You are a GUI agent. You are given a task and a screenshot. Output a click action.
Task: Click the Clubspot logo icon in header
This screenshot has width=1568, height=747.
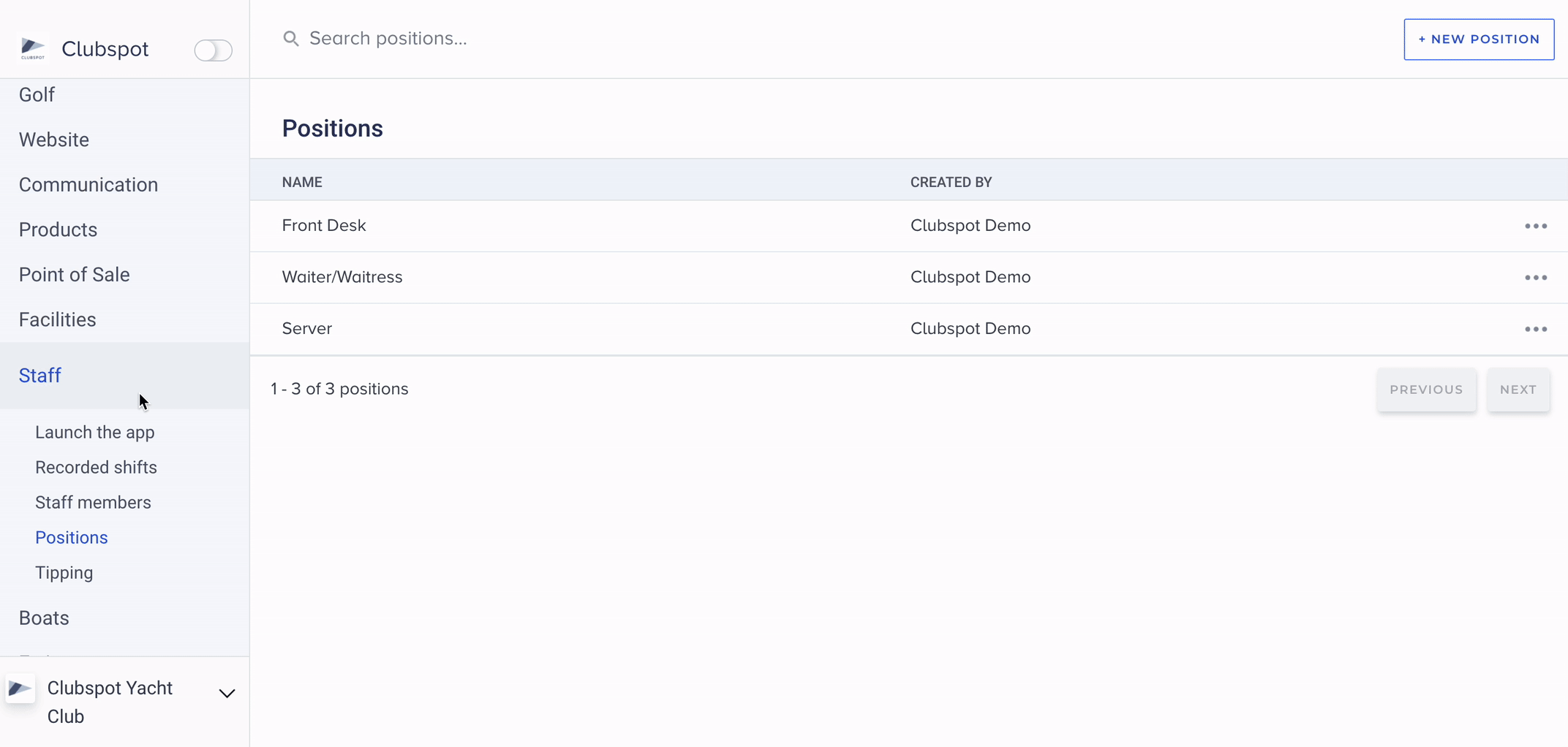pos(33,49)
